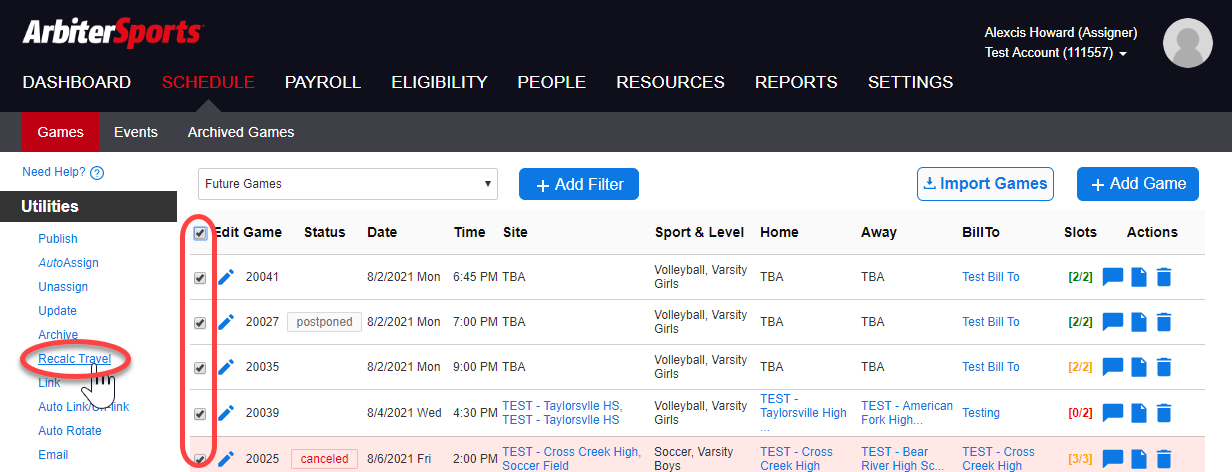1232x472 pixels.
Task: Open Test Bill To for game 20041
Action: 991,277
